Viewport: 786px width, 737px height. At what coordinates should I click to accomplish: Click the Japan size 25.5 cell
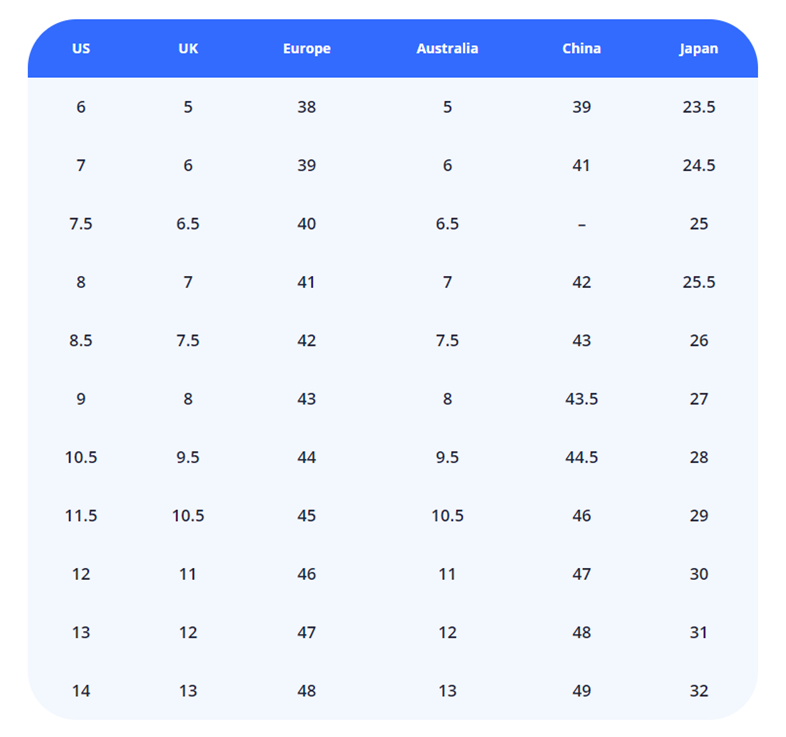pyautogui.click(x=698, y=282)
